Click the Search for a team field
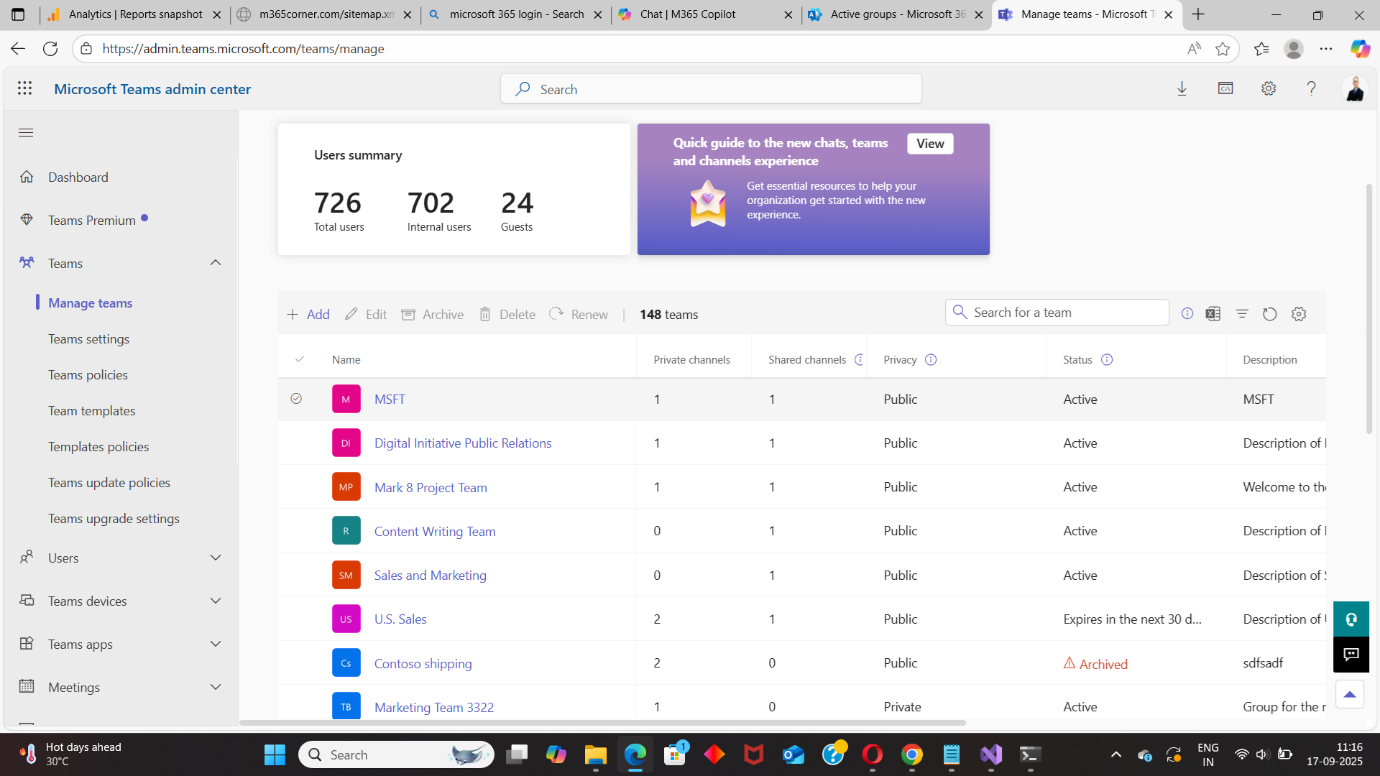Image resolution: width=1380 pixels, height=776 pixels. click(1066, 313)
